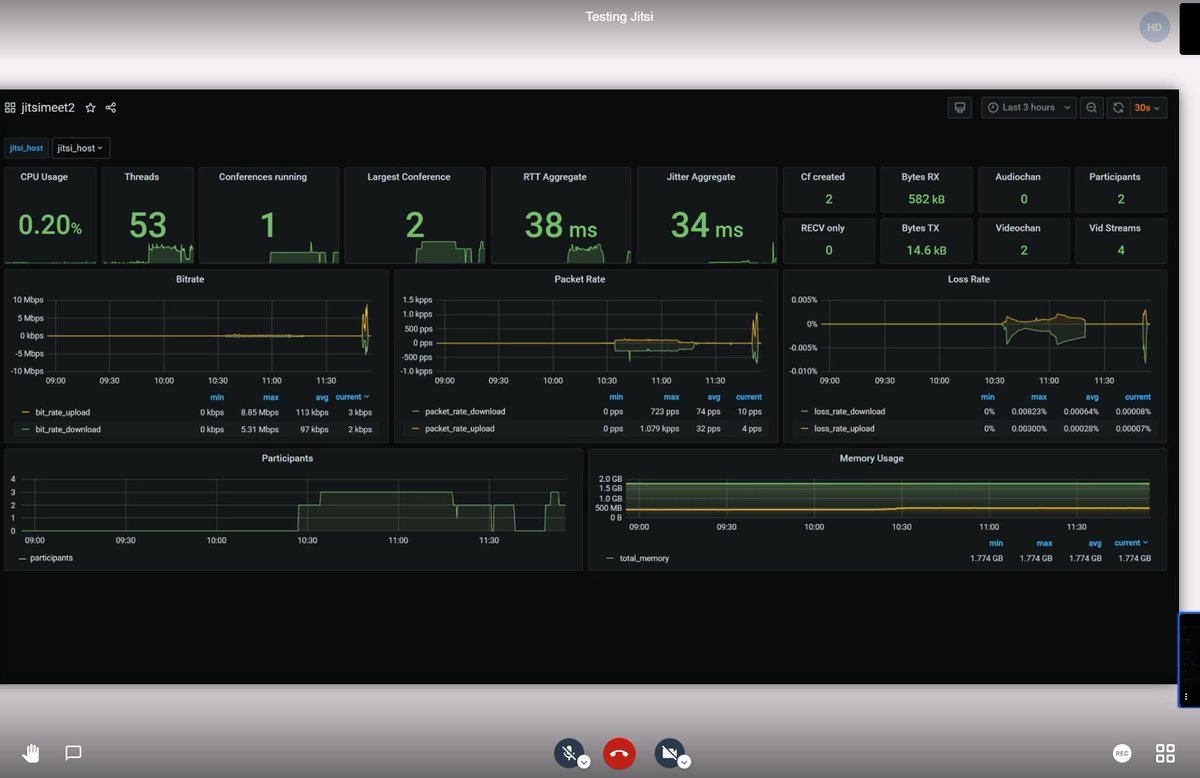Expand the Packet Rate panel title menu
The height and width of the screenshot is (778, 1200).
point(580,279)
